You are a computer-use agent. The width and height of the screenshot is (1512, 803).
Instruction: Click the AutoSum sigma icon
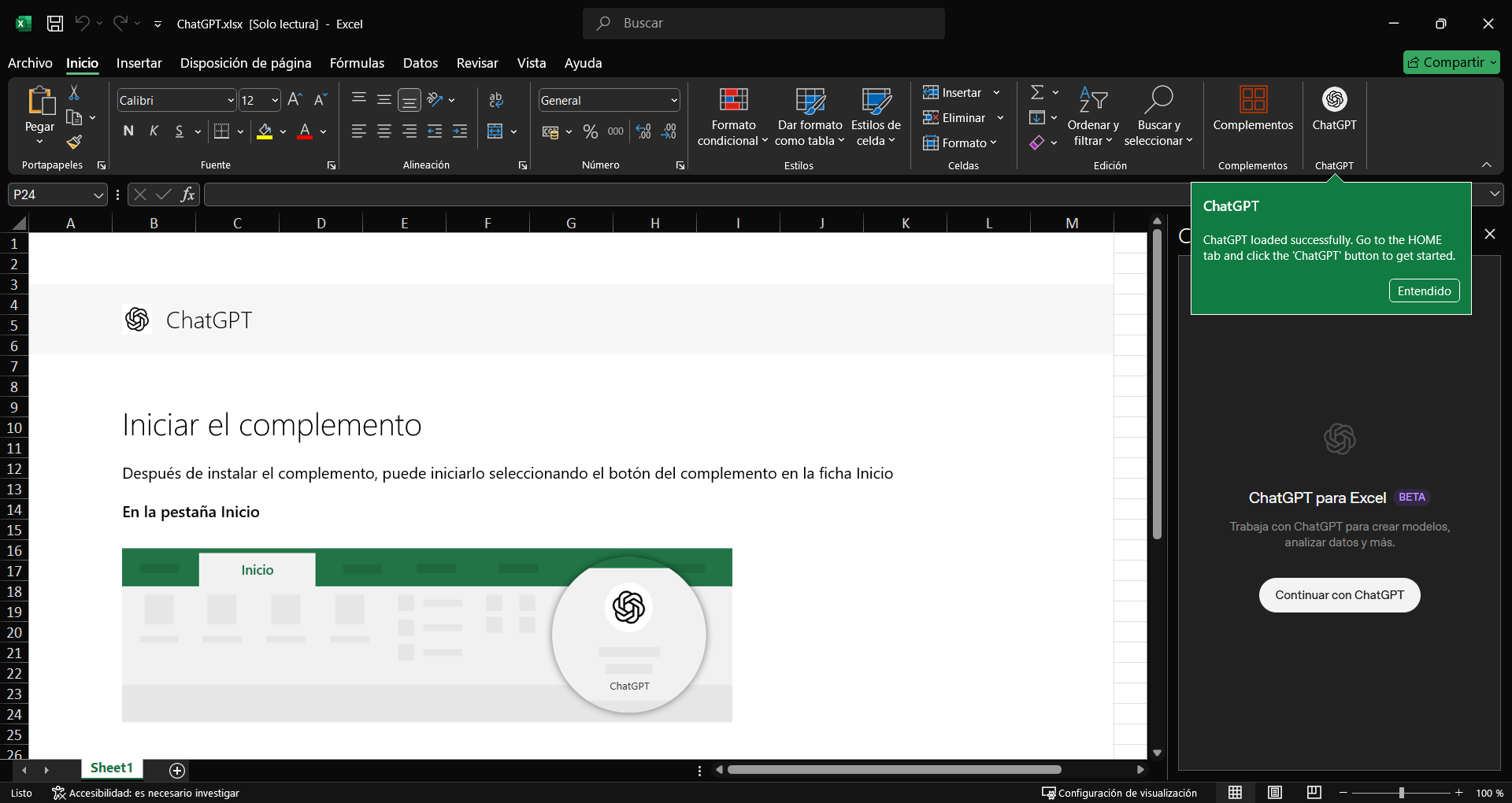(1037, 93)
